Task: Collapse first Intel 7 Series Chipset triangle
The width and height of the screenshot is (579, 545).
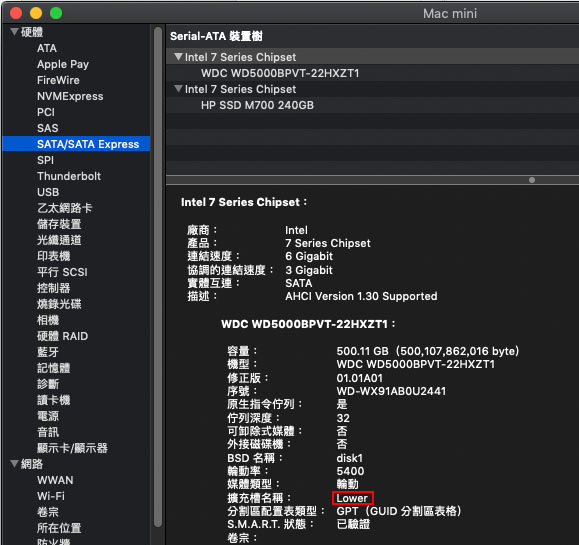Action: [178, 57]
